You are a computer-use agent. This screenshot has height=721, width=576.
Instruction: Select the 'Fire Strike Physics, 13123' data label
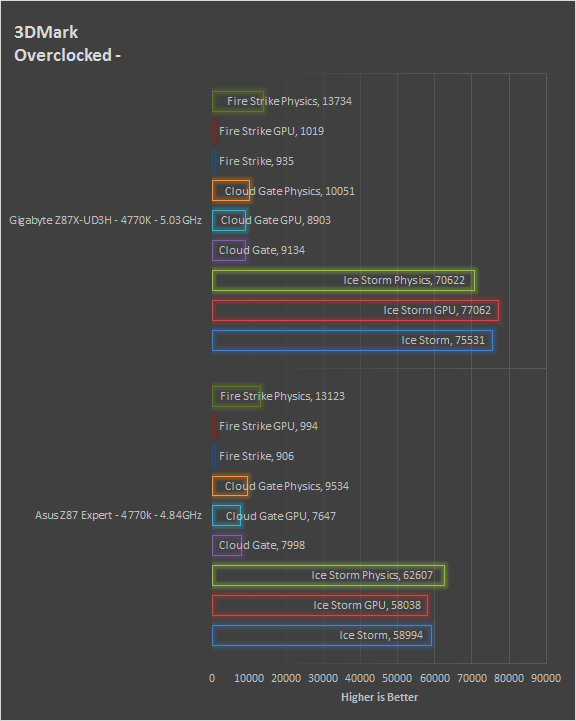tap(282, 396)
